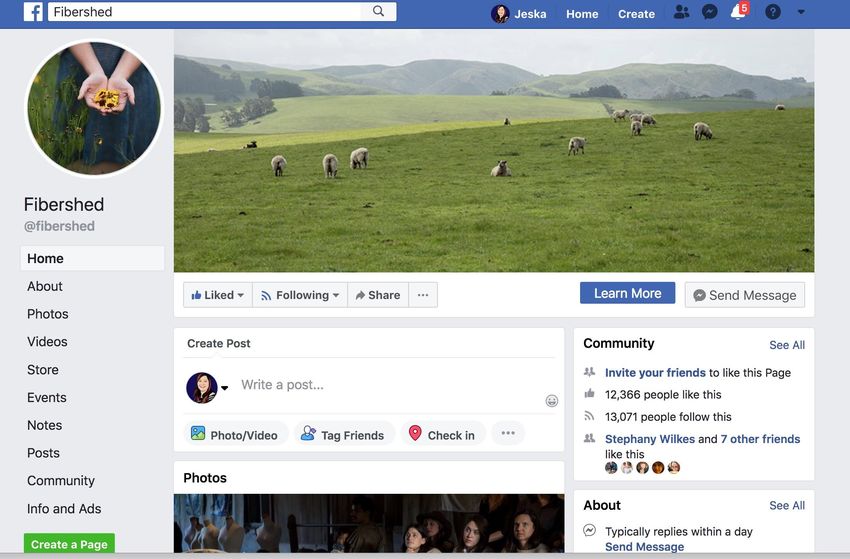Image resolution: width=850 pixels, height=559 pixels.
Task: Open the sheep pasture cover photo
Action: pyautogui.click(x=494, y=151)
